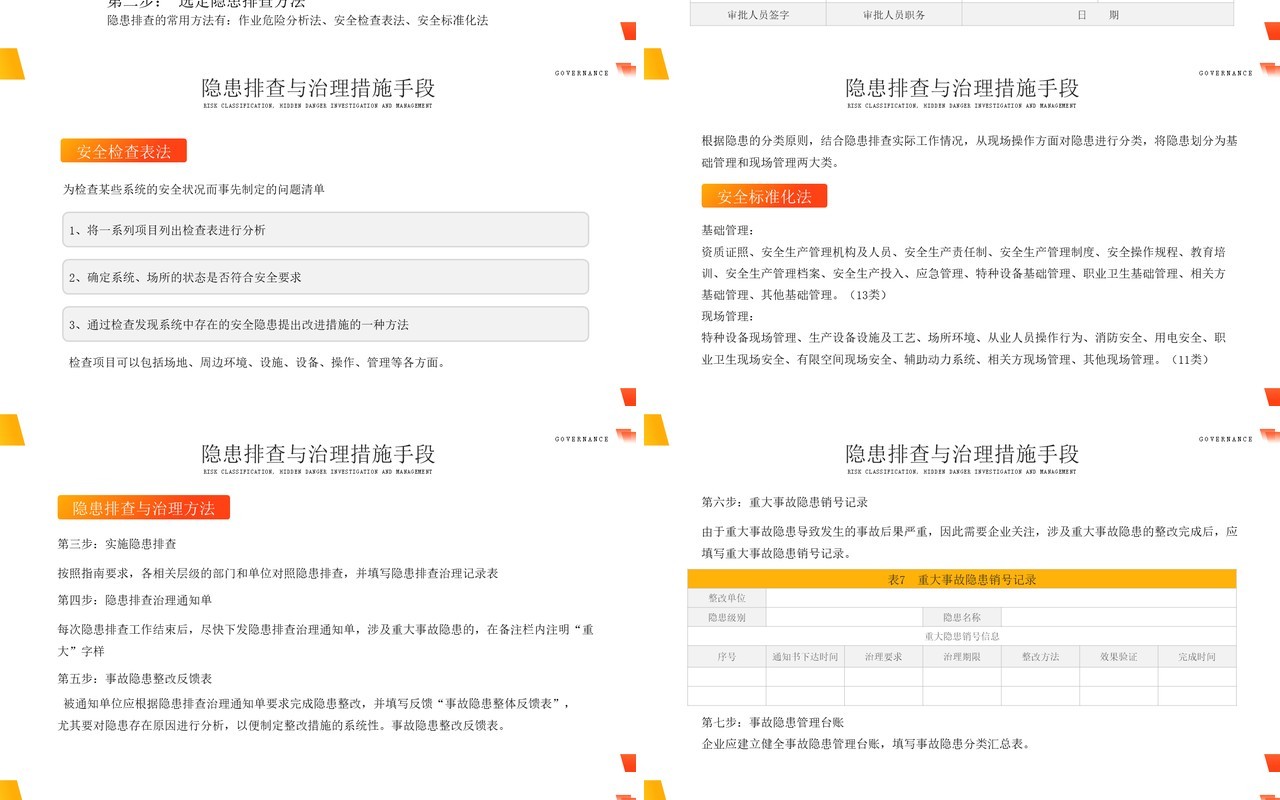Click the line starting '隐患排查的常用方法有'
Viewport: 1280px width, 800px height.
point(298,20)
